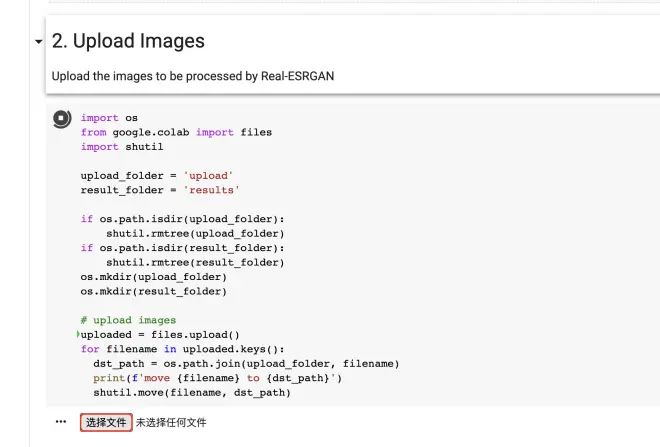Click the os.mkdir(upload_folder) line
The height and width of the screenshot is (447, 660).
tap(154, 277)
